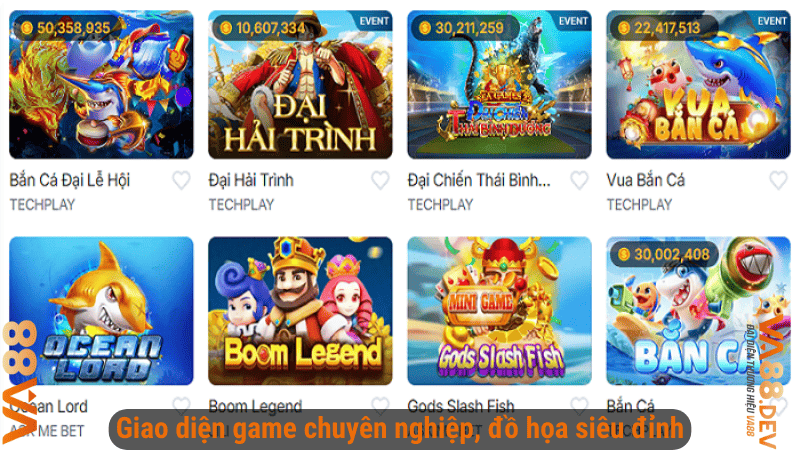Click EVENT badge on Vua Bắn Cá
This screenshot has width=800, height=450.
pos(771,21)
